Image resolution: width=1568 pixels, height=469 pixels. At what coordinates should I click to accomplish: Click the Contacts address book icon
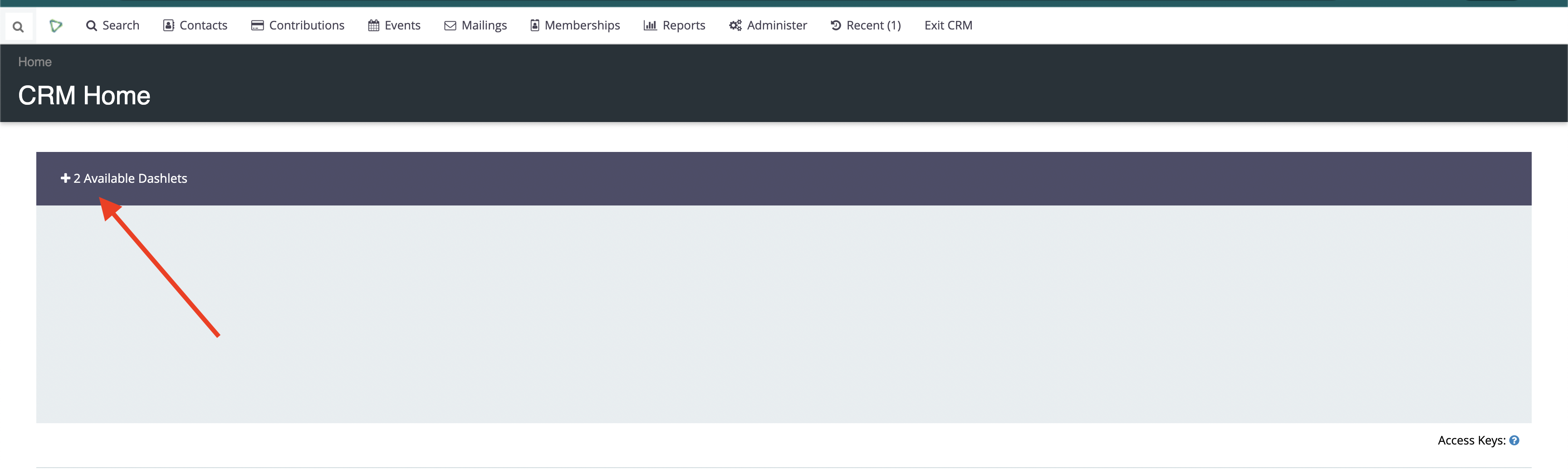pos(169,25)
